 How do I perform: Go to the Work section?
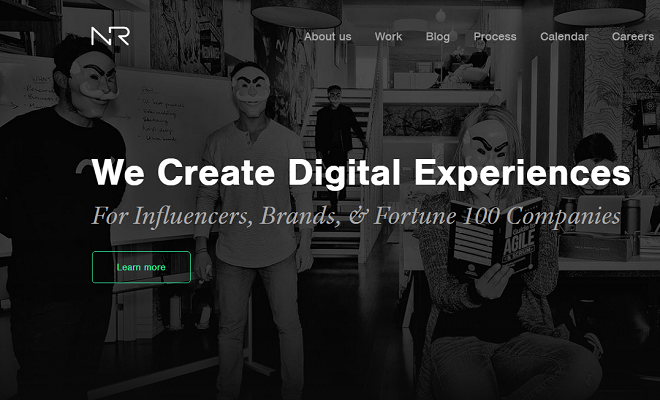[x=388, y=37]
